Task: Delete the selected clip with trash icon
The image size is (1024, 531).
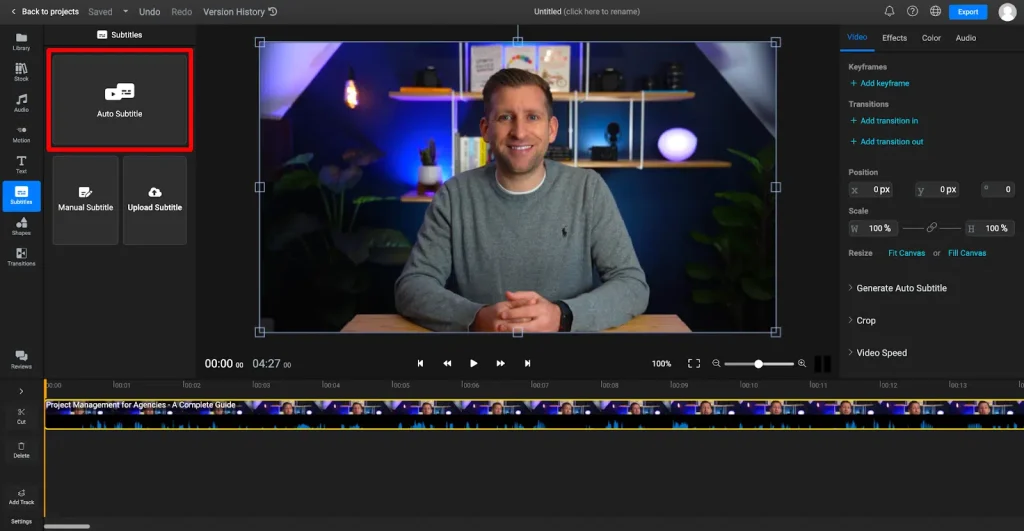Action: point(21,448)
